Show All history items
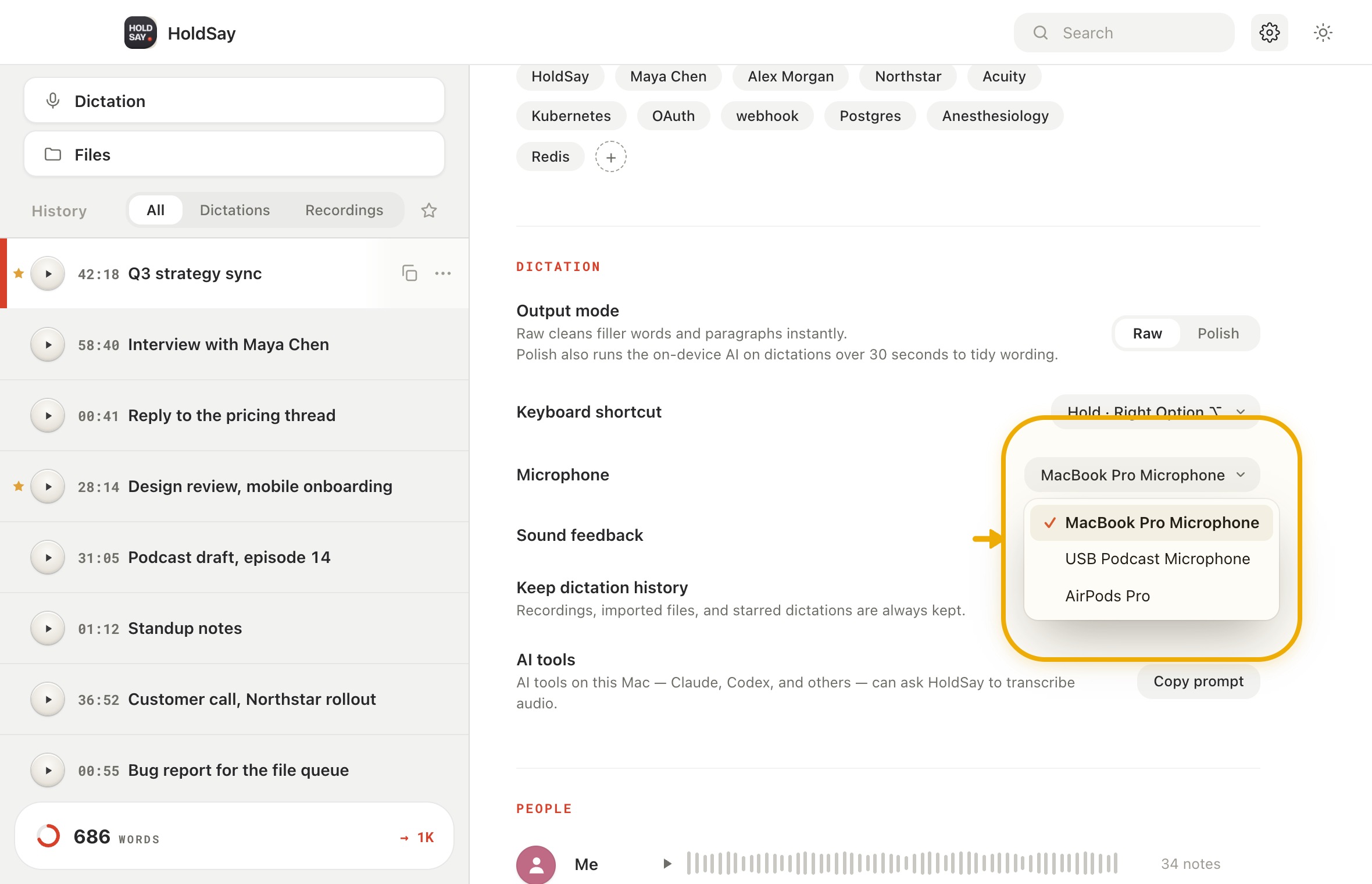 (155, 210)
